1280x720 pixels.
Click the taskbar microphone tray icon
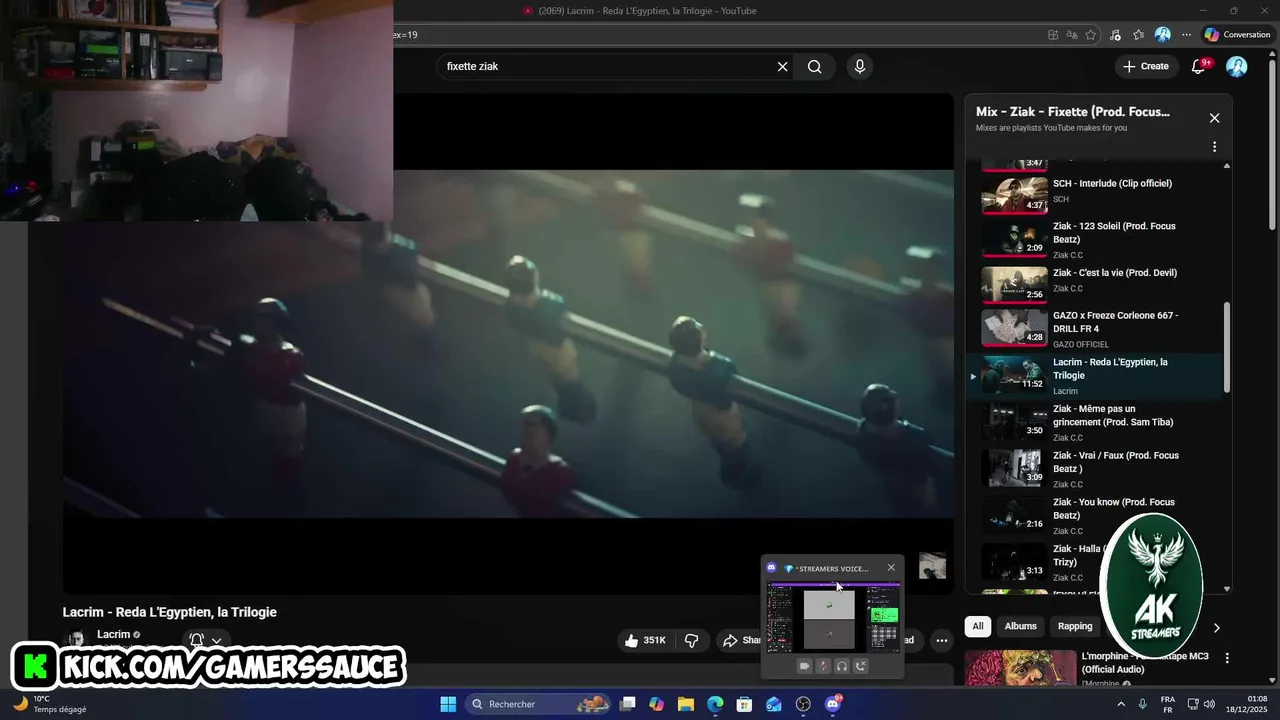(1142, 704)
